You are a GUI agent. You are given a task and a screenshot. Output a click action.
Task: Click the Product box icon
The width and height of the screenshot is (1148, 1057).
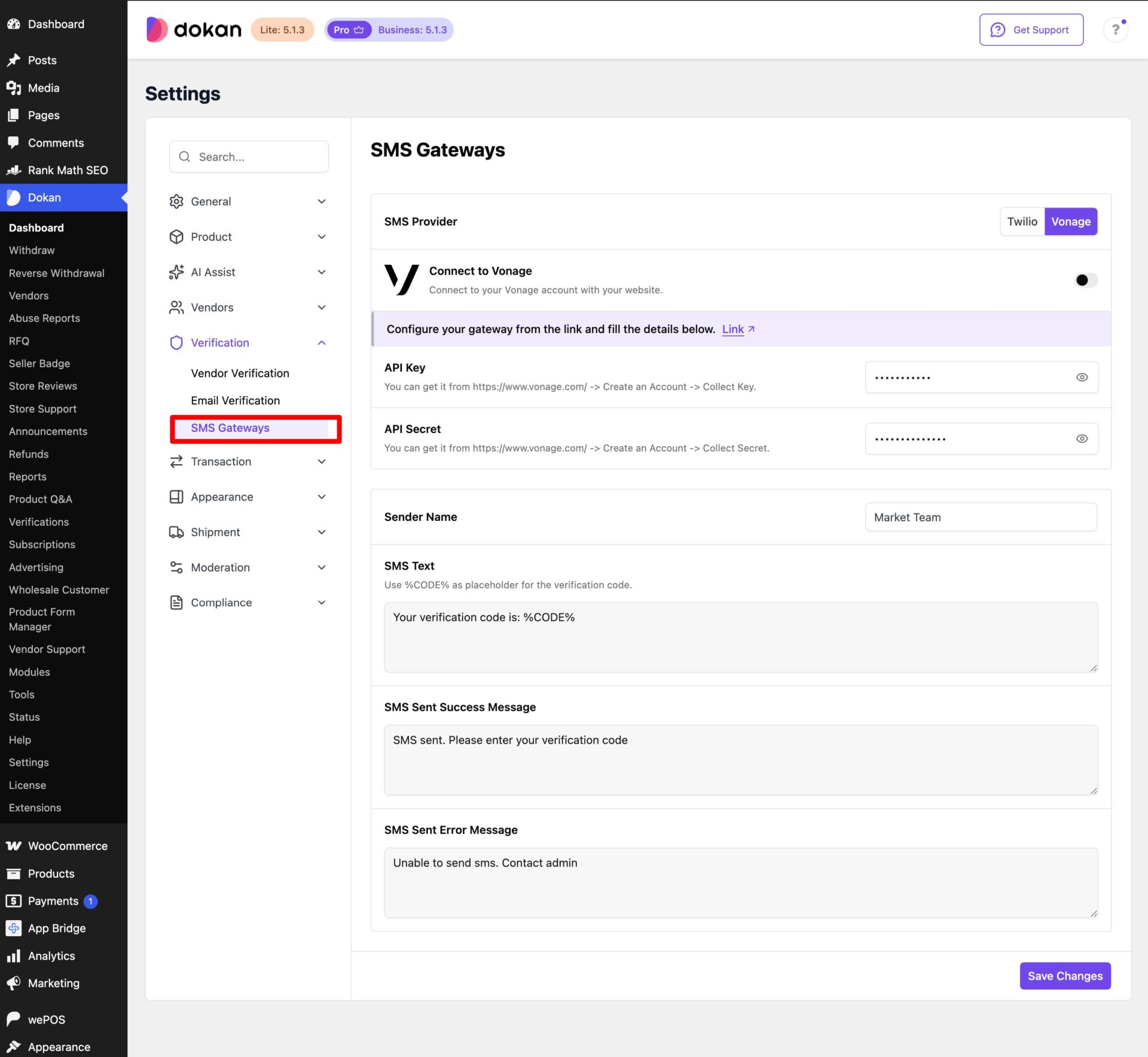(176, 237)
